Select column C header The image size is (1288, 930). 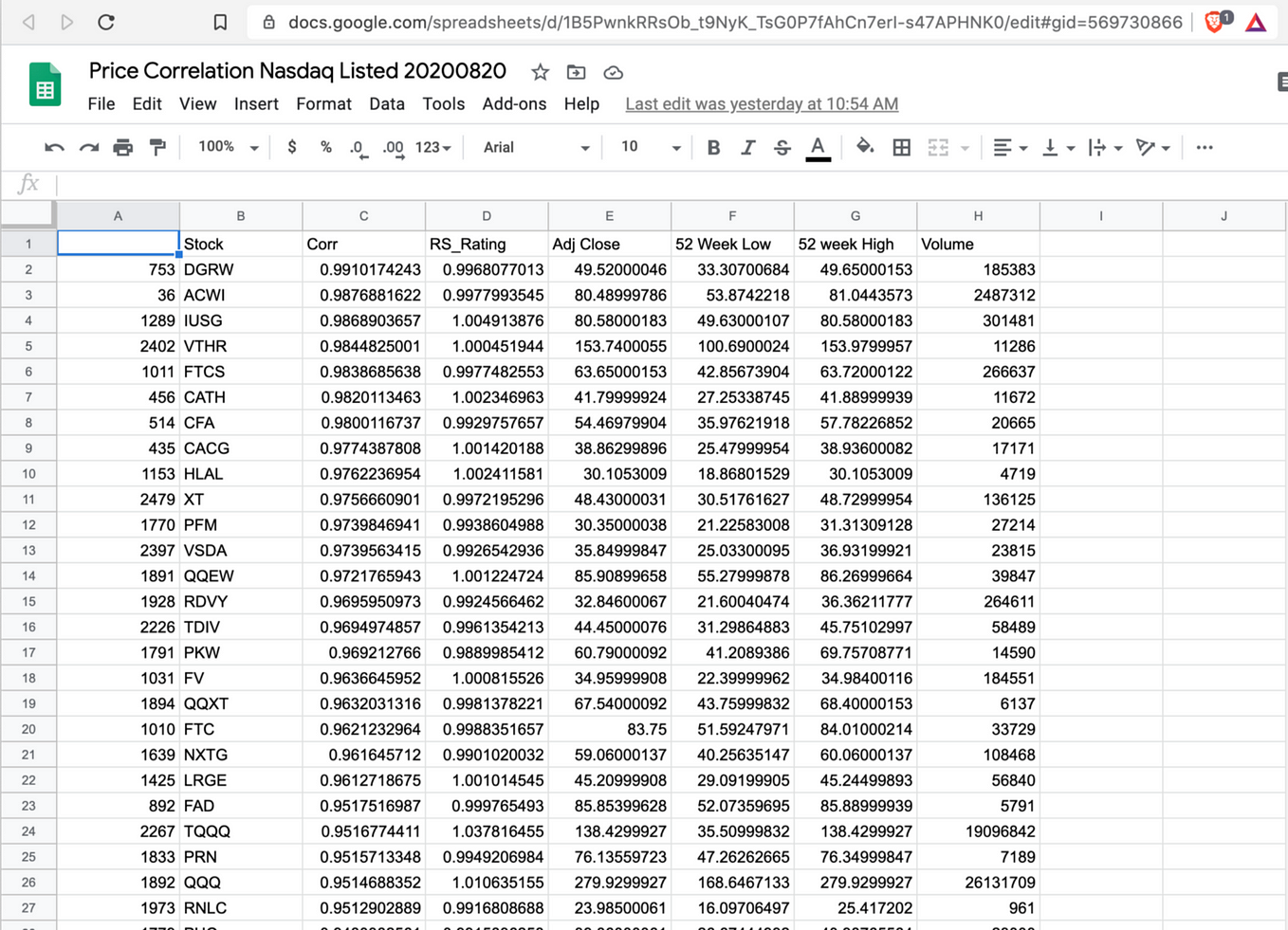pos(363,216)
